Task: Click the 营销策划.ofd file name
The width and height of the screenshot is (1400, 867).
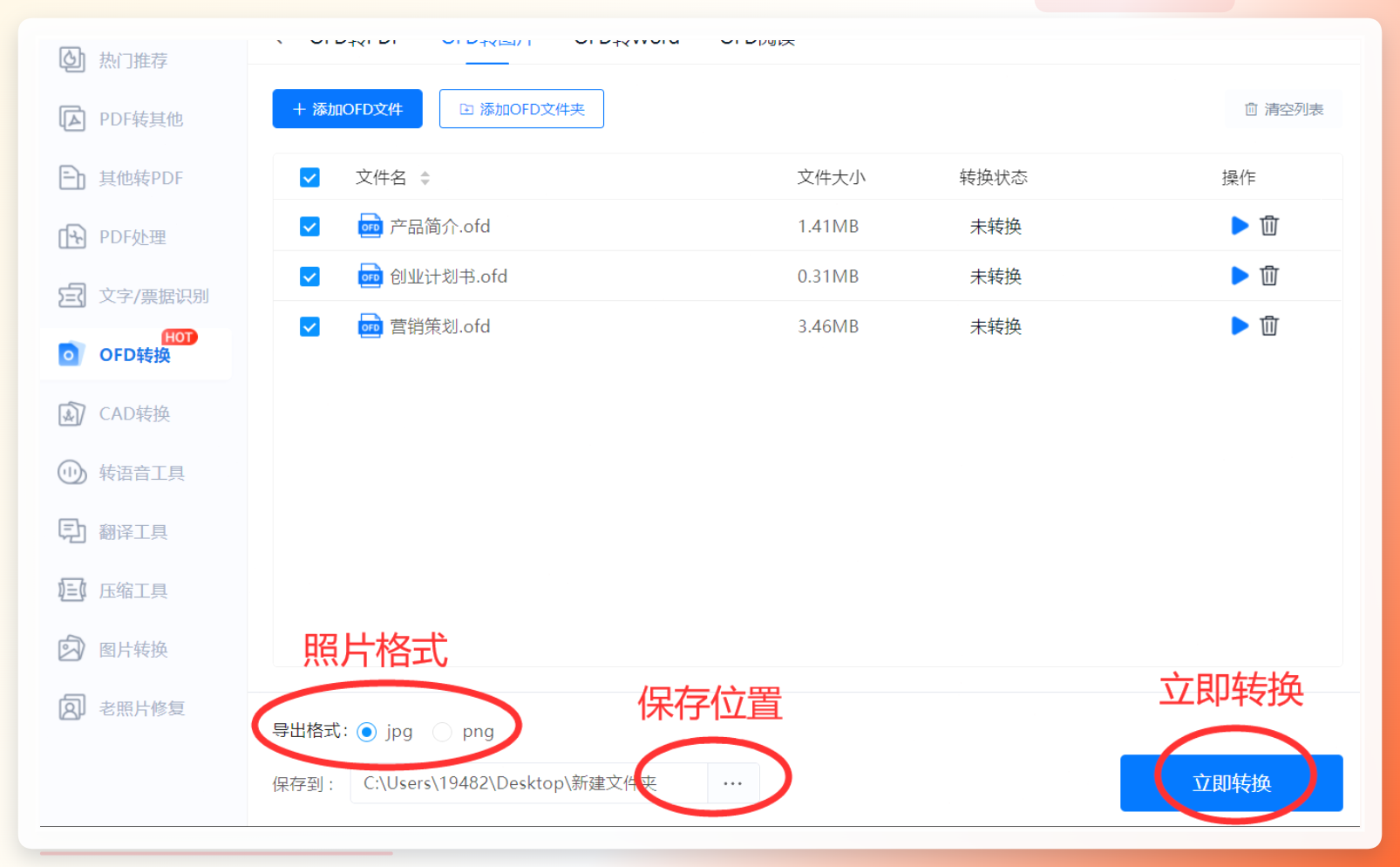Action: click(x=439, y=326)
